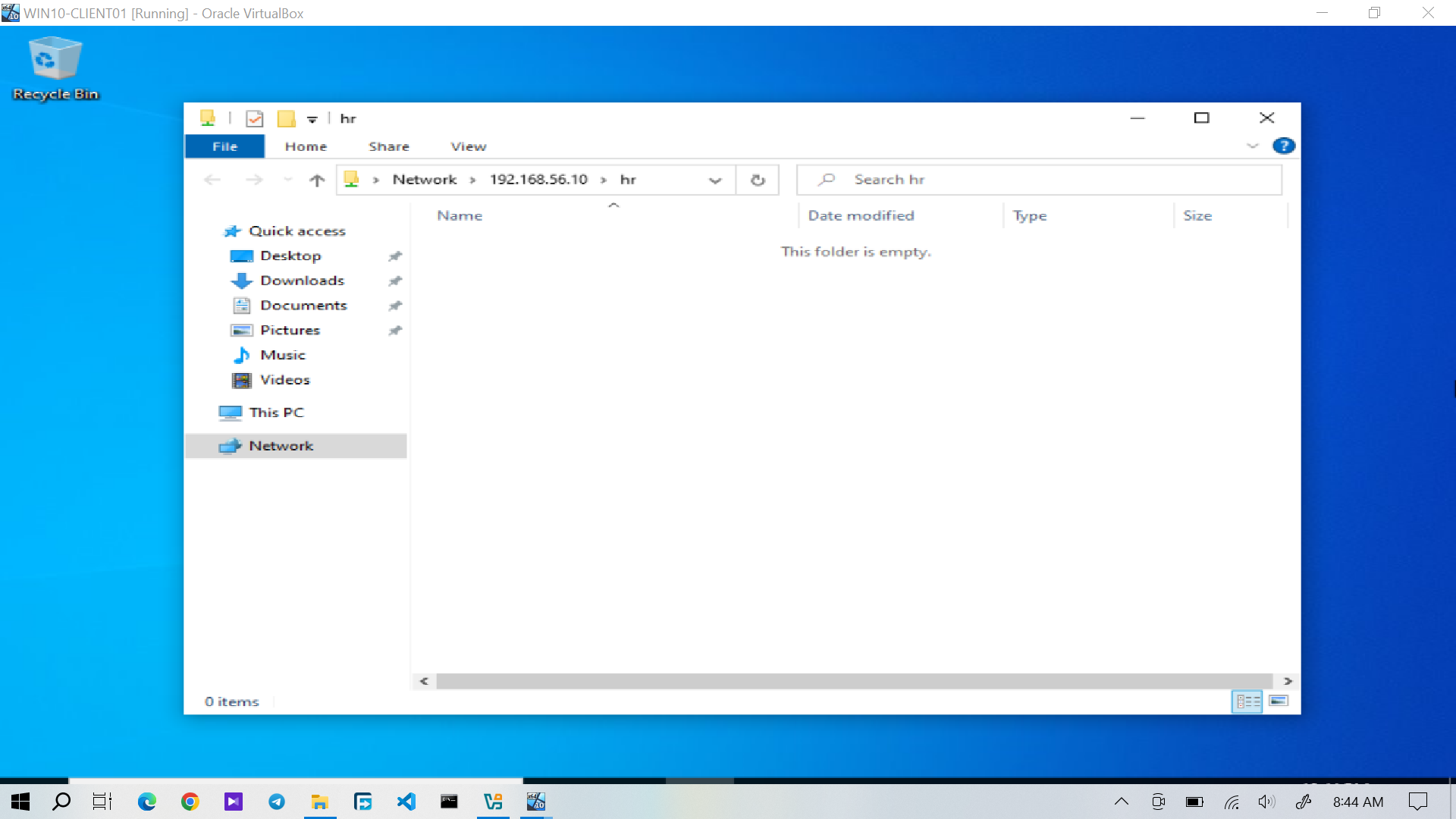Open the network Wi-Fi tray icon
The width and height of the screenshot is (1456, 819).
click(1232, 802)
